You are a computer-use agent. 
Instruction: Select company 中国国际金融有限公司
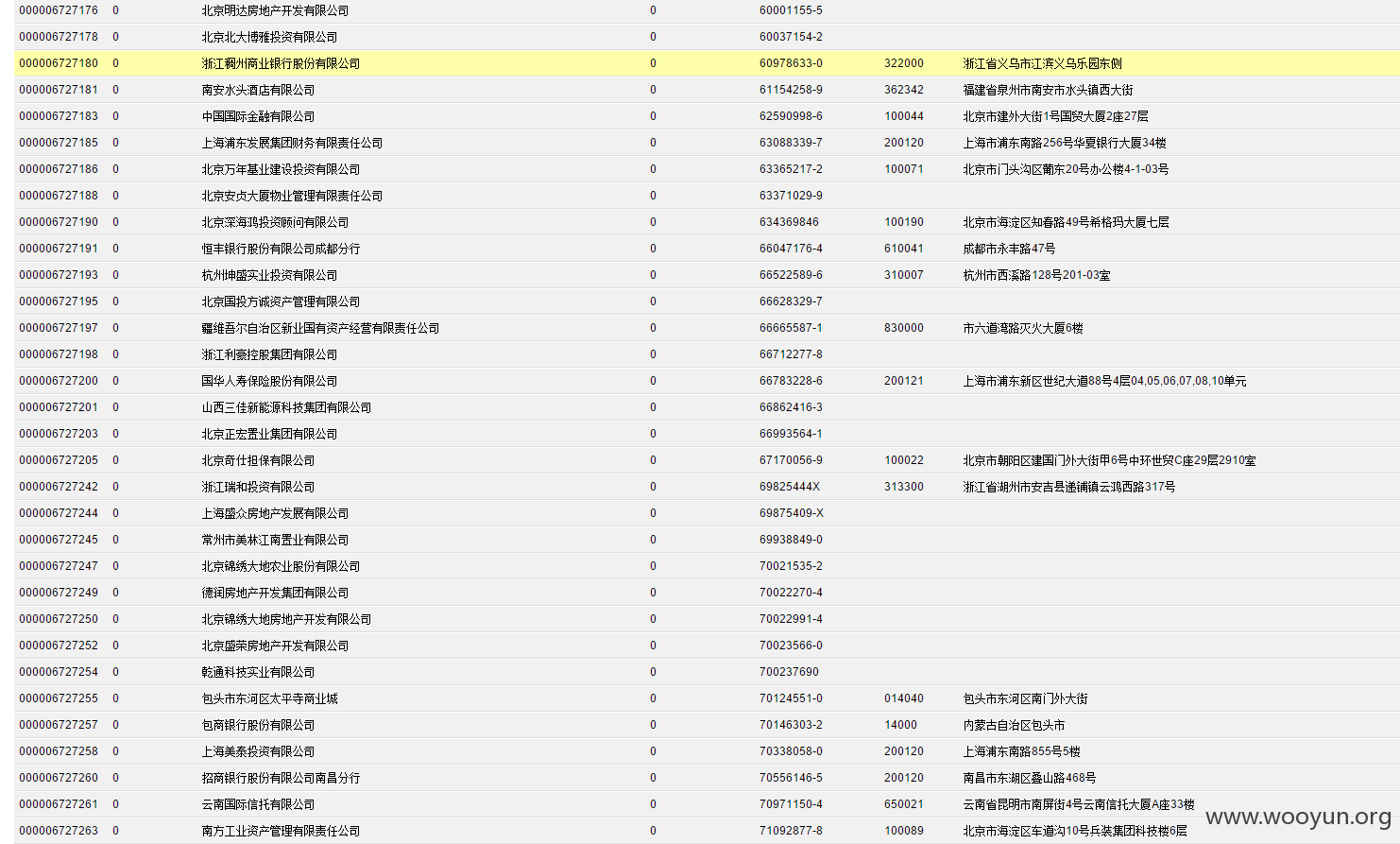click(258, 116)
